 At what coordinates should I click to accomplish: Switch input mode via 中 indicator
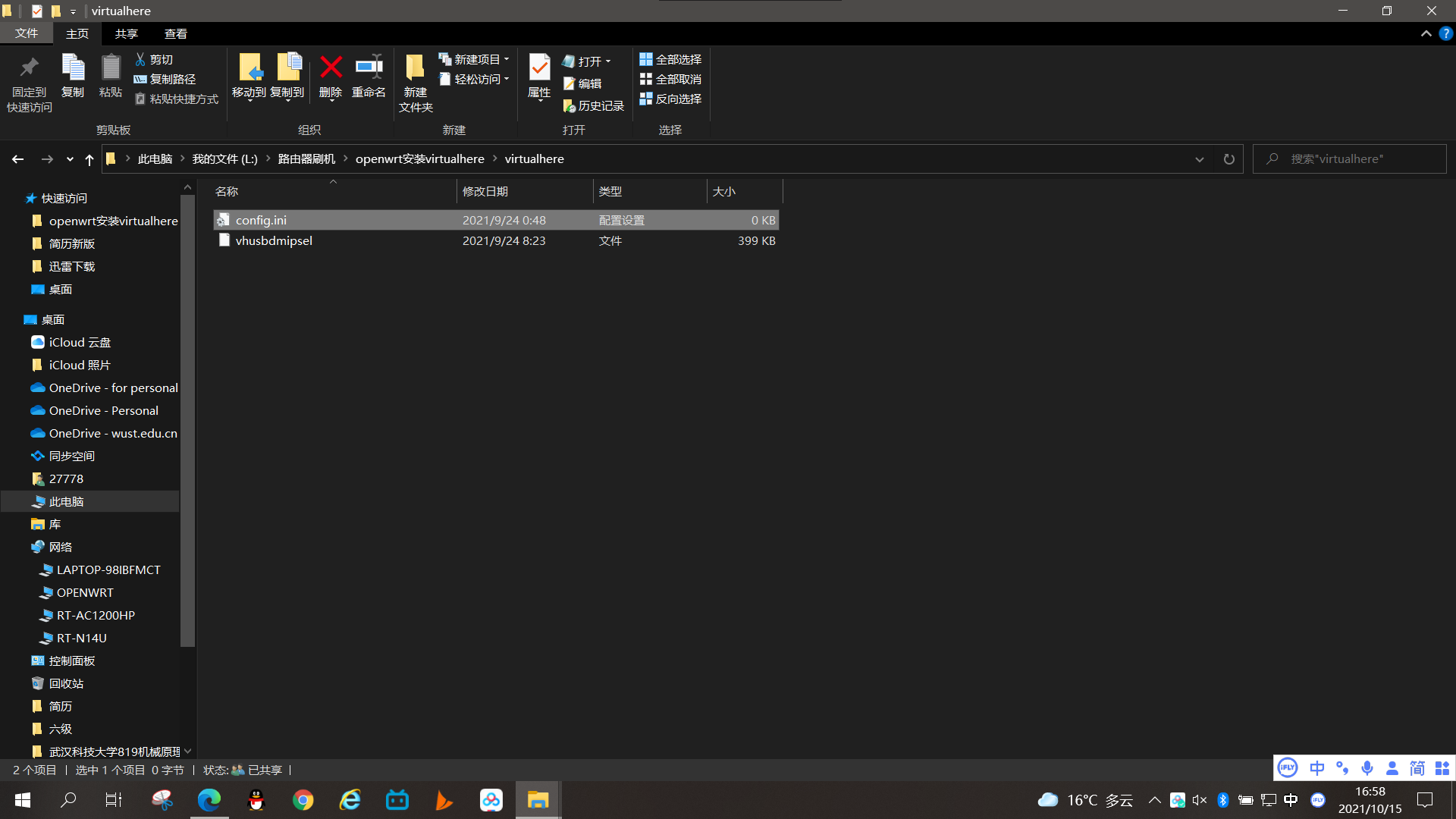click(x=1317, y=767)
